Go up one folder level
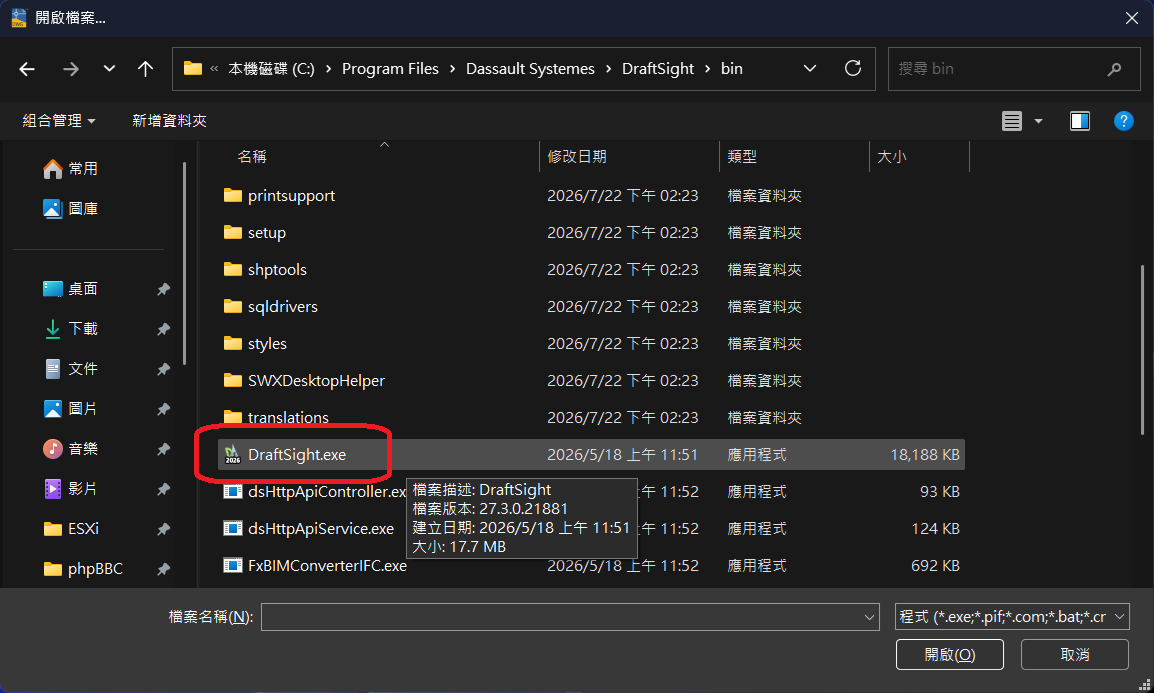Screen dimensions: 1154x693 coord(146,69)
